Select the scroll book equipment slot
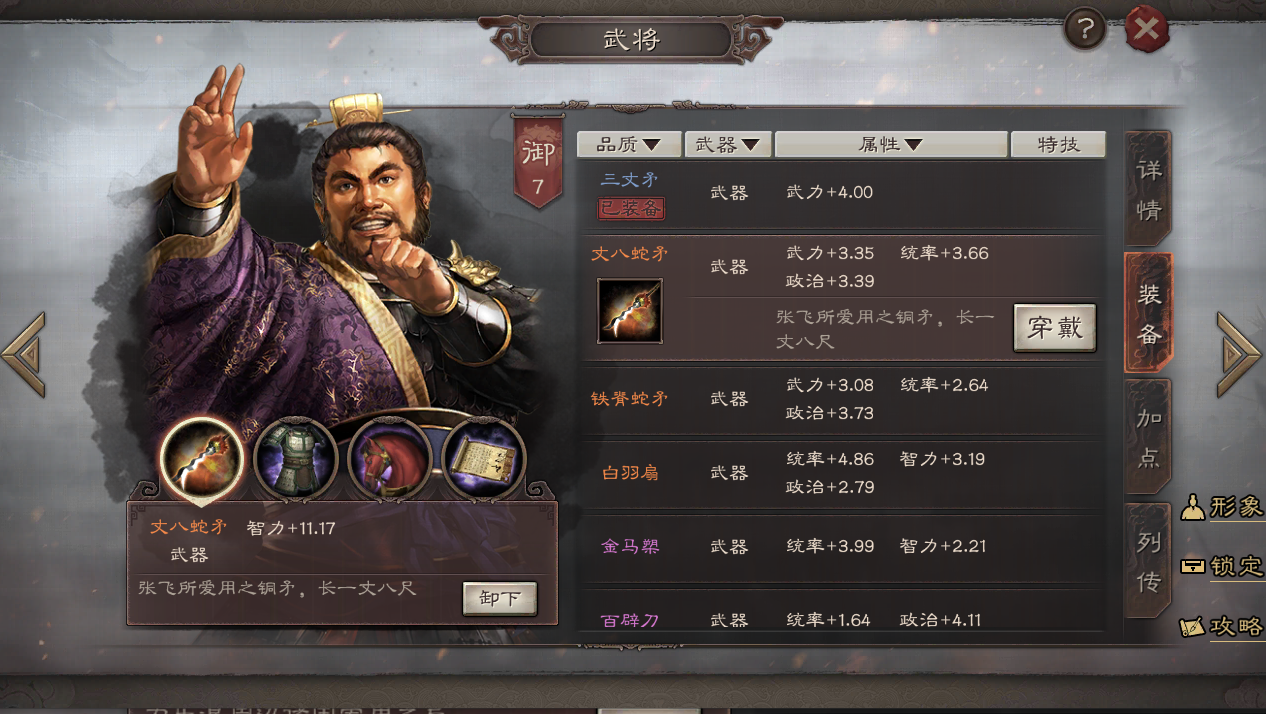This screenshot has height=714, width=1266. [x=483, y=459]
